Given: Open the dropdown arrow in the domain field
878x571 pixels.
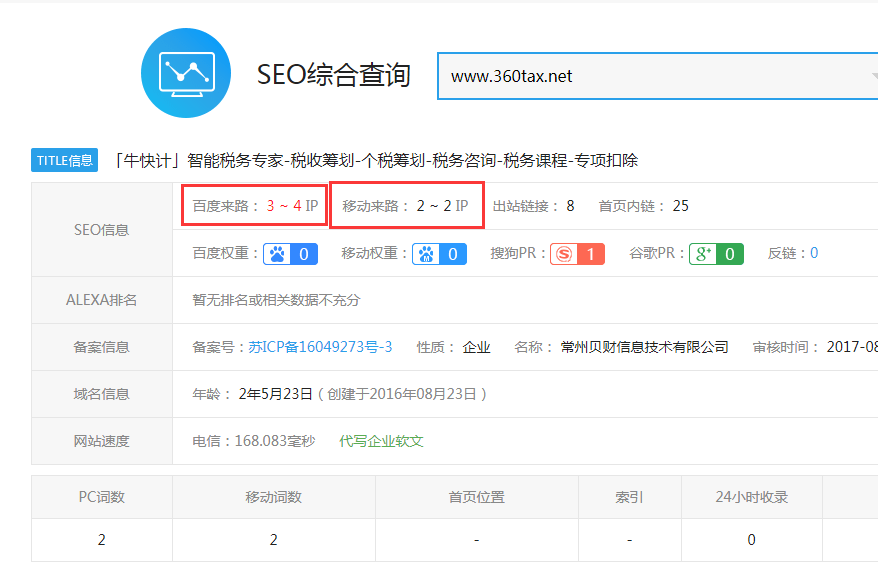Looking at the screenshot, I should coord(871,76).
